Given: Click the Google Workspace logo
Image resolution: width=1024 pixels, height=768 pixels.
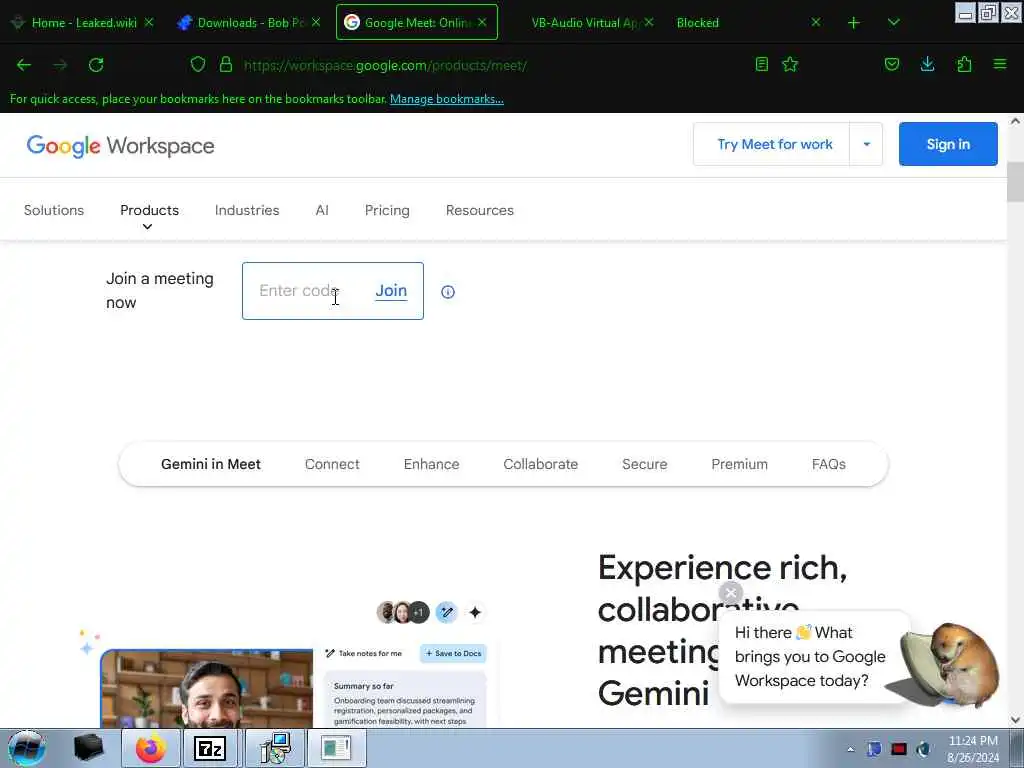Looking at the screenshot, I should point(120,146).
